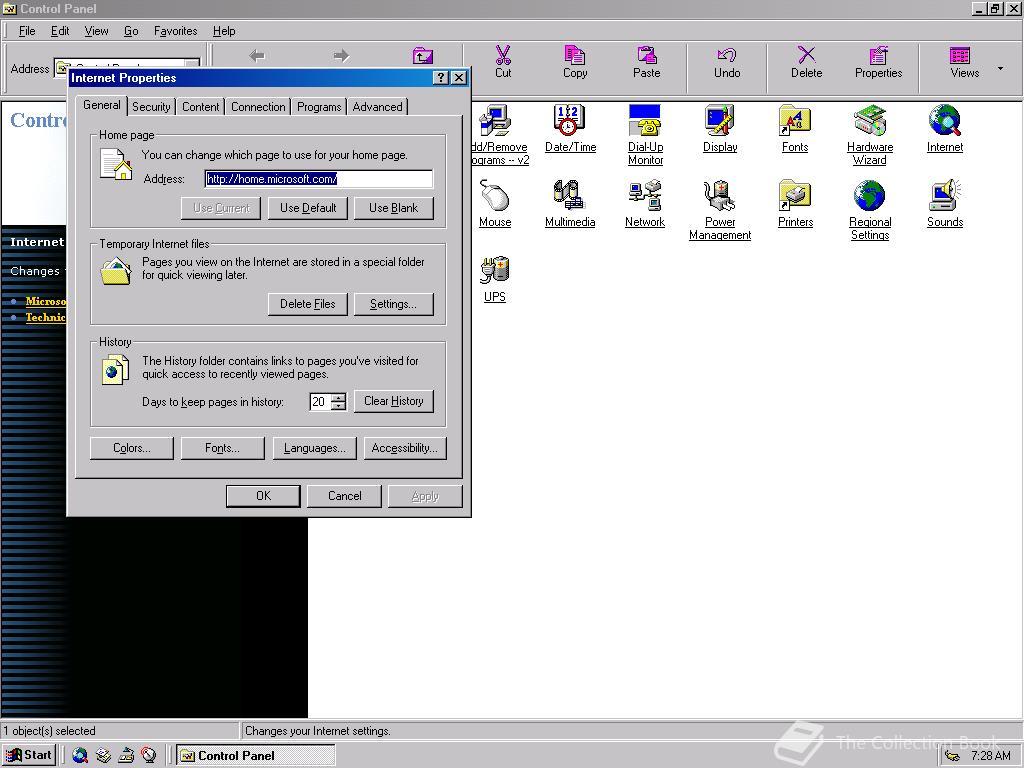Open the Favorites menu
Screen dimensions: 1024x768
tap(175, 31)
